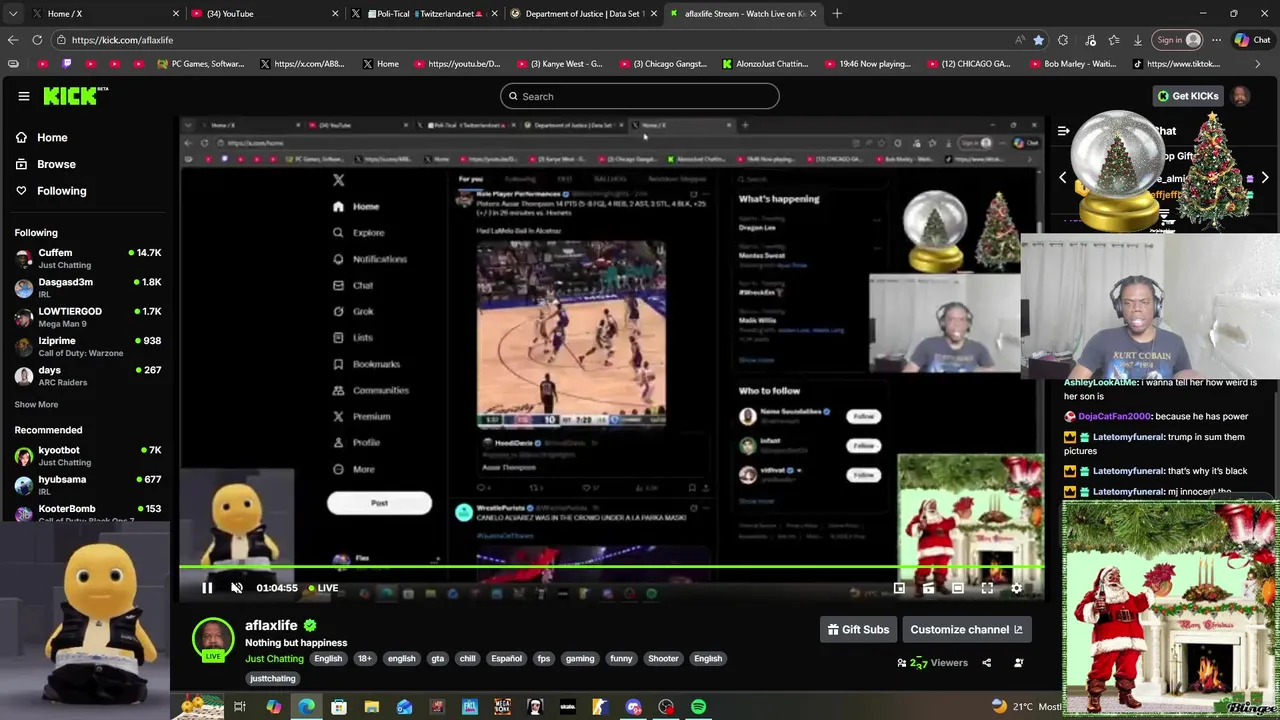Screen dimensions: 1280x720
Task: Unmute the stream volume icon
Action: 237,588
